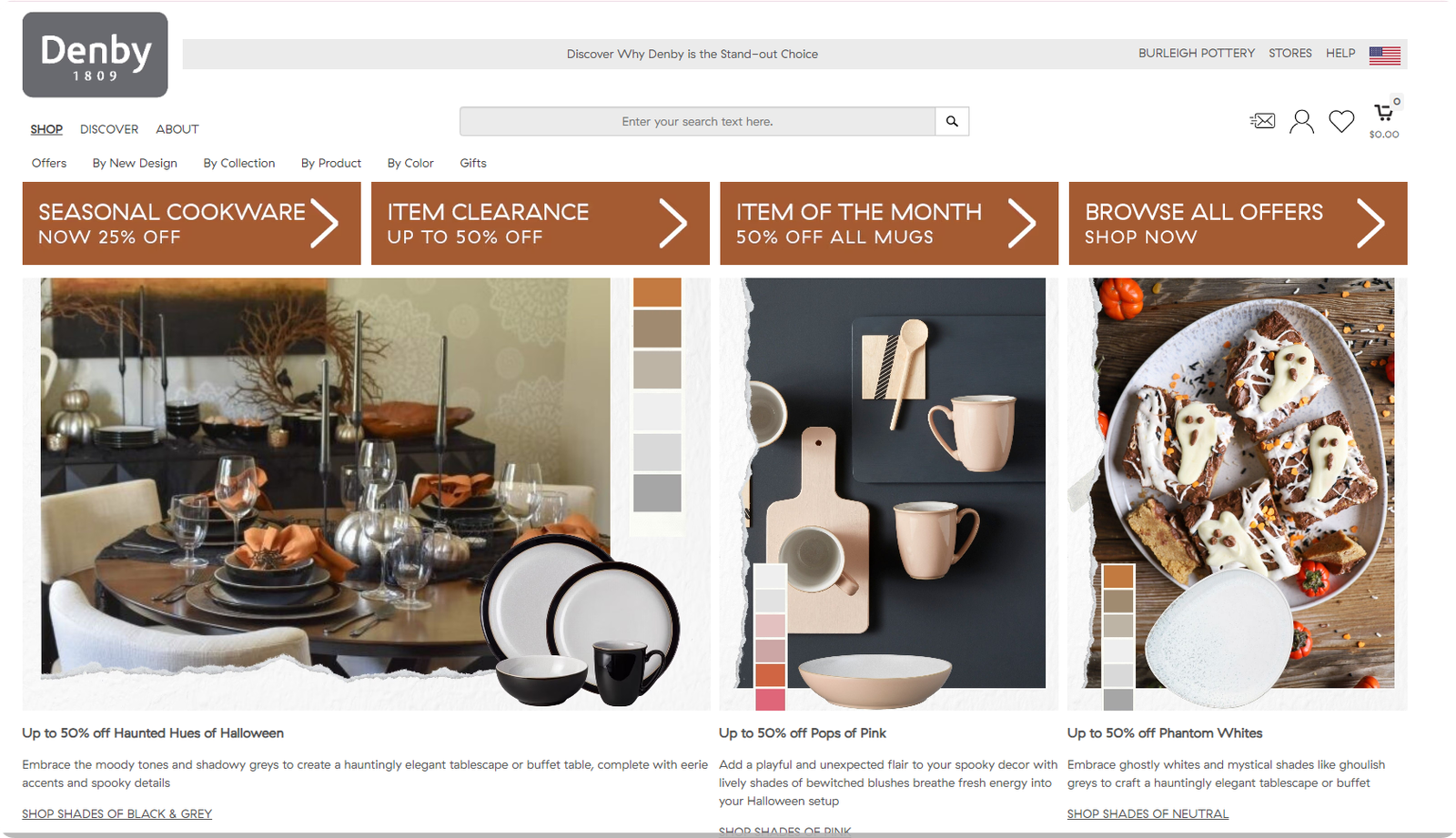Focus the search text field
The height and width of the screenshot is (838, 1456).
coord(697,121)
